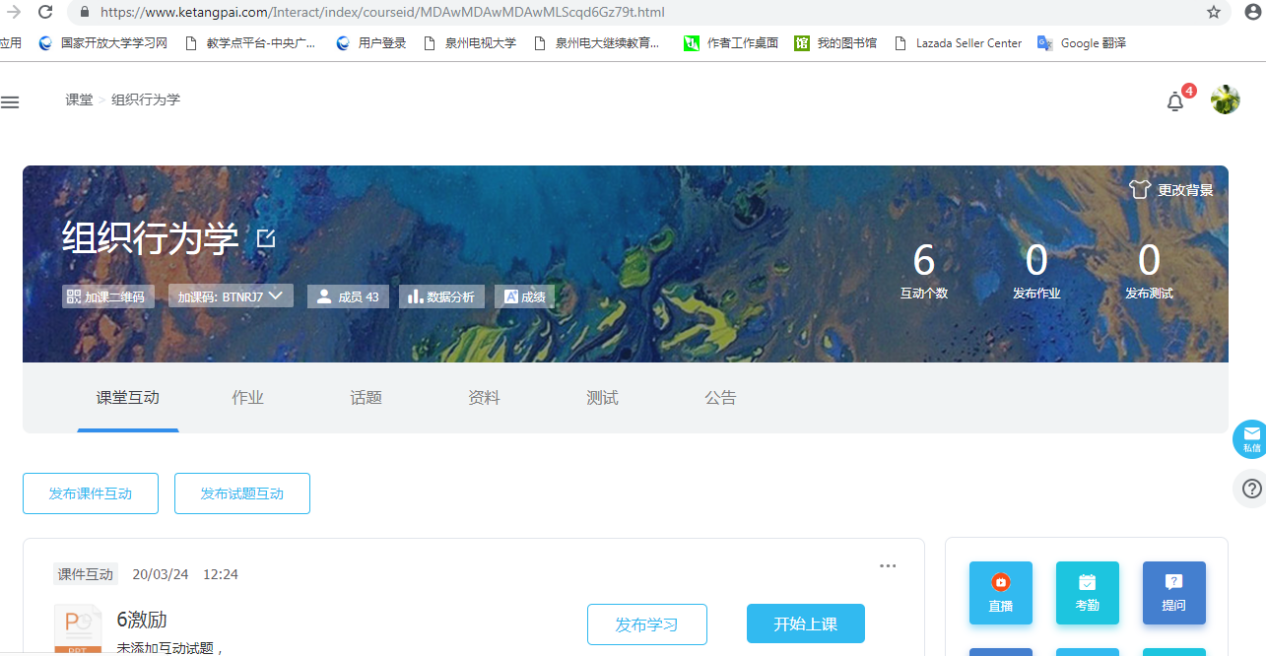Show the 加课二维码 QR code

pos(107,297)
